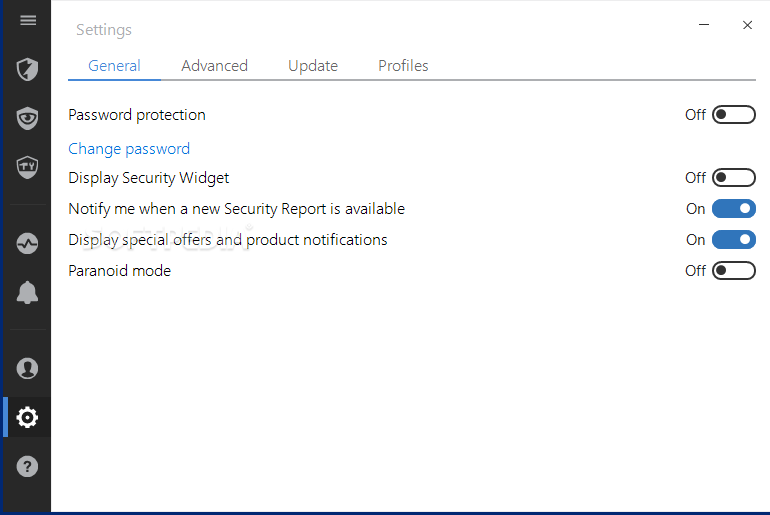Turn on Display Security Widget toggle
770x515 pixels.
pos(734,178)
